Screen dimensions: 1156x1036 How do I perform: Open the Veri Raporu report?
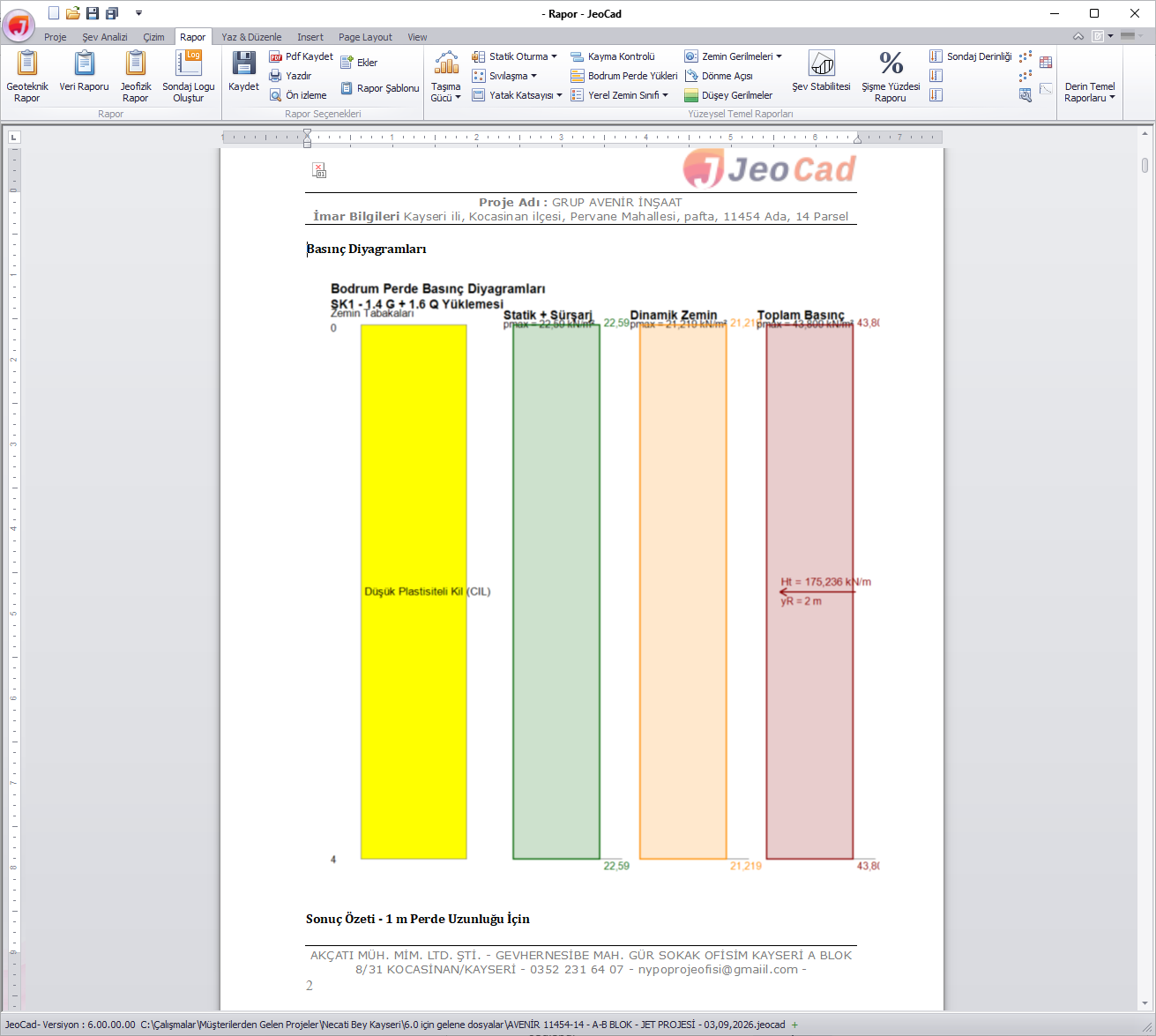coord(84,72)
